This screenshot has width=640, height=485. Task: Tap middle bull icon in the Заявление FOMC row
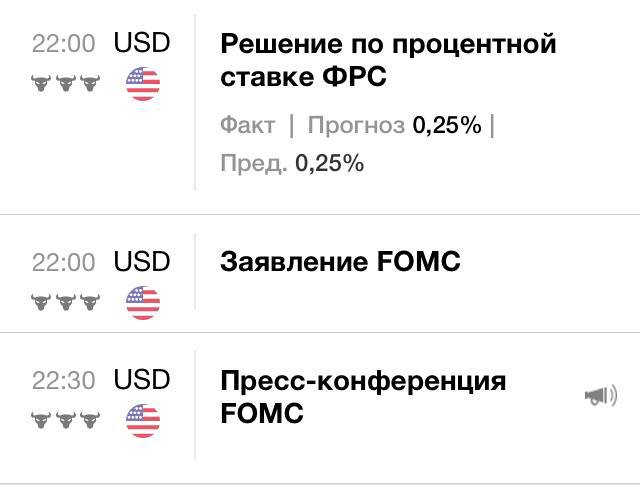66,303
